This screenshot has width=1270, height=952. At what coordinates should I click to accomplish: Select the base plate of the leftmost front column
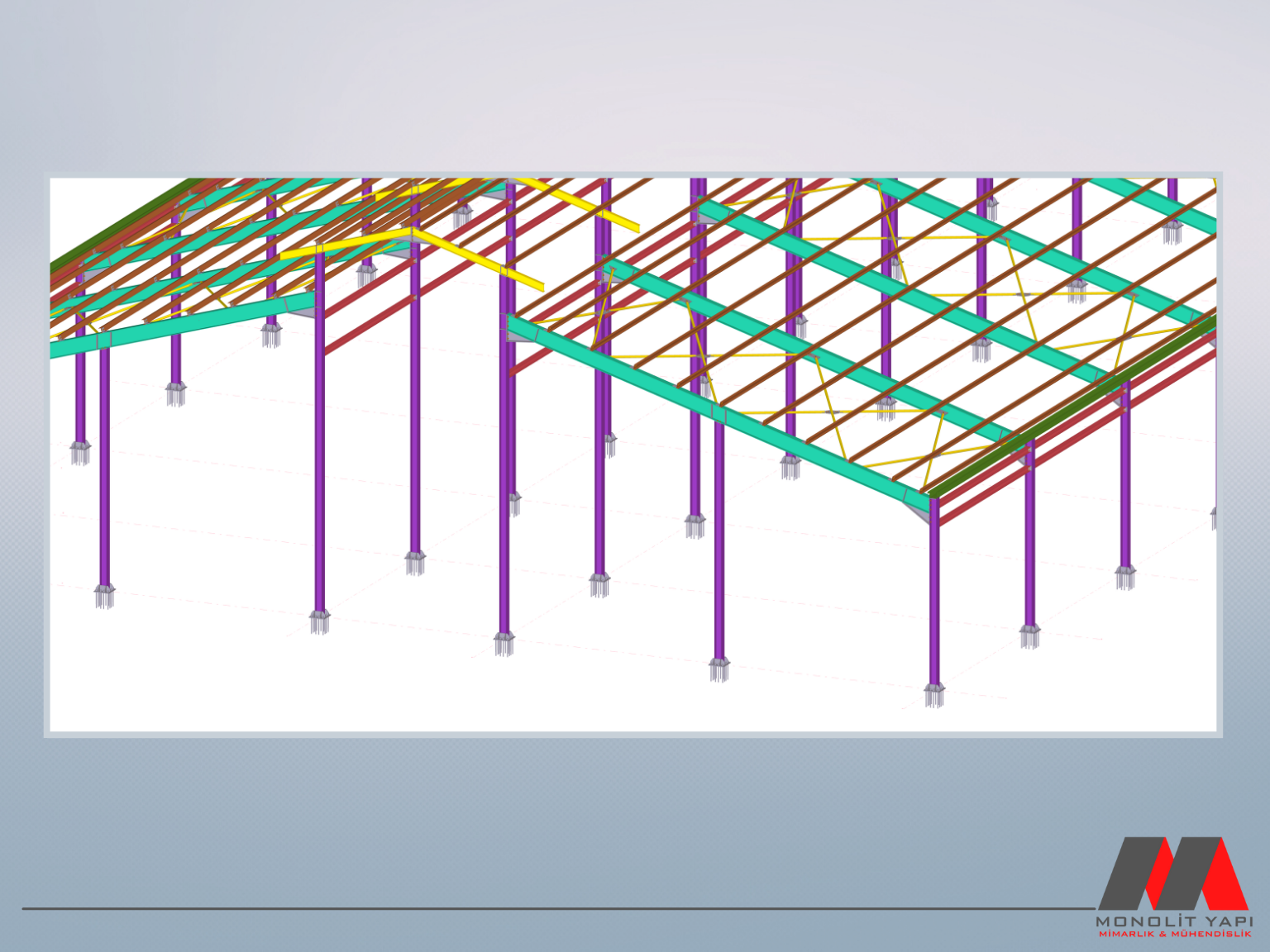pyautogui.click(x=104, y=593)
